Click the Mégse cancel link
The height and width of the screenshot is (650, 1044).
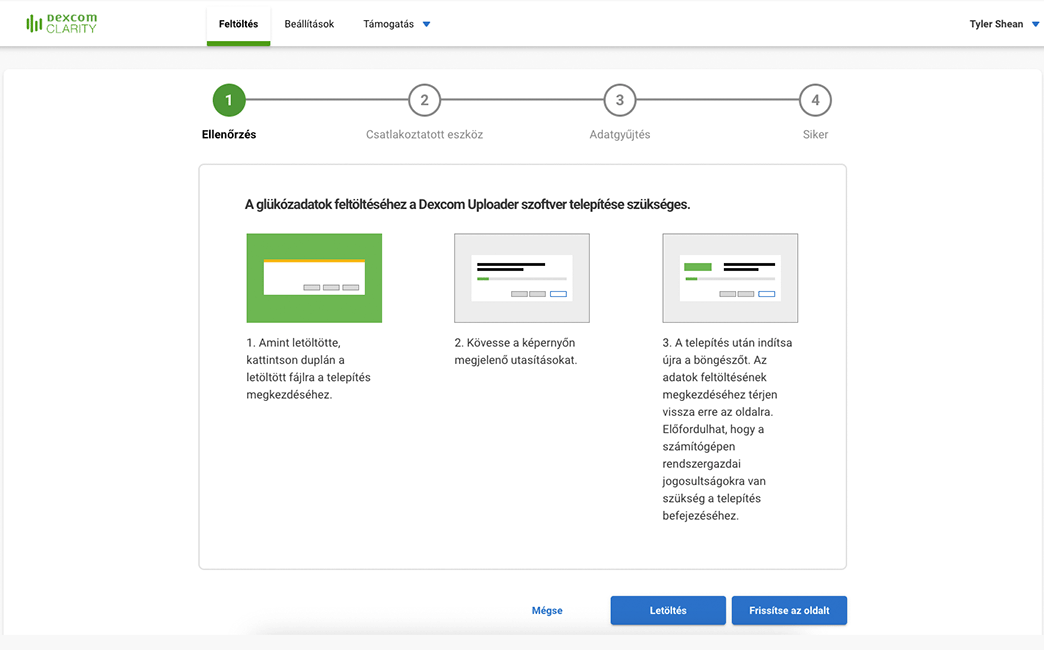(x=547, y=611)
